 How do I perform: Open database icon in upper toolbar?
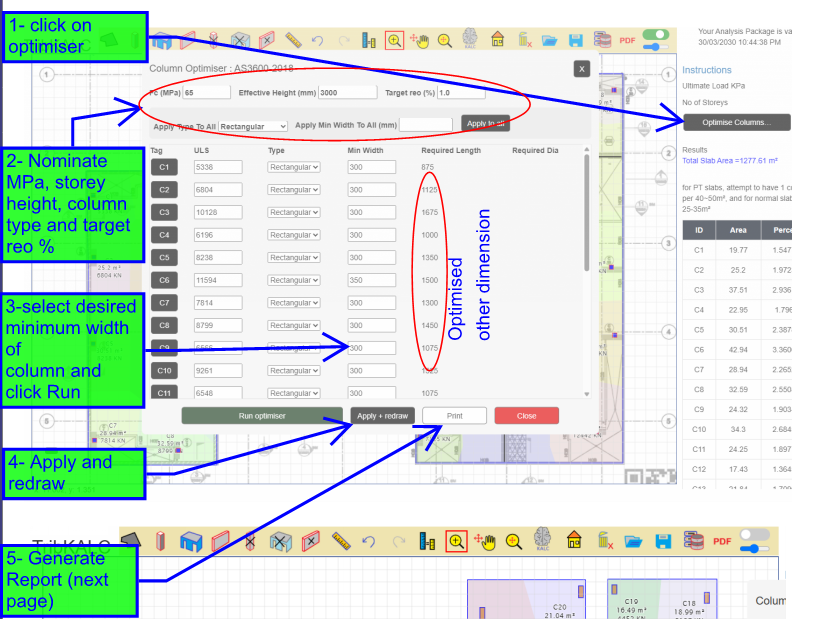coord(602,39)
